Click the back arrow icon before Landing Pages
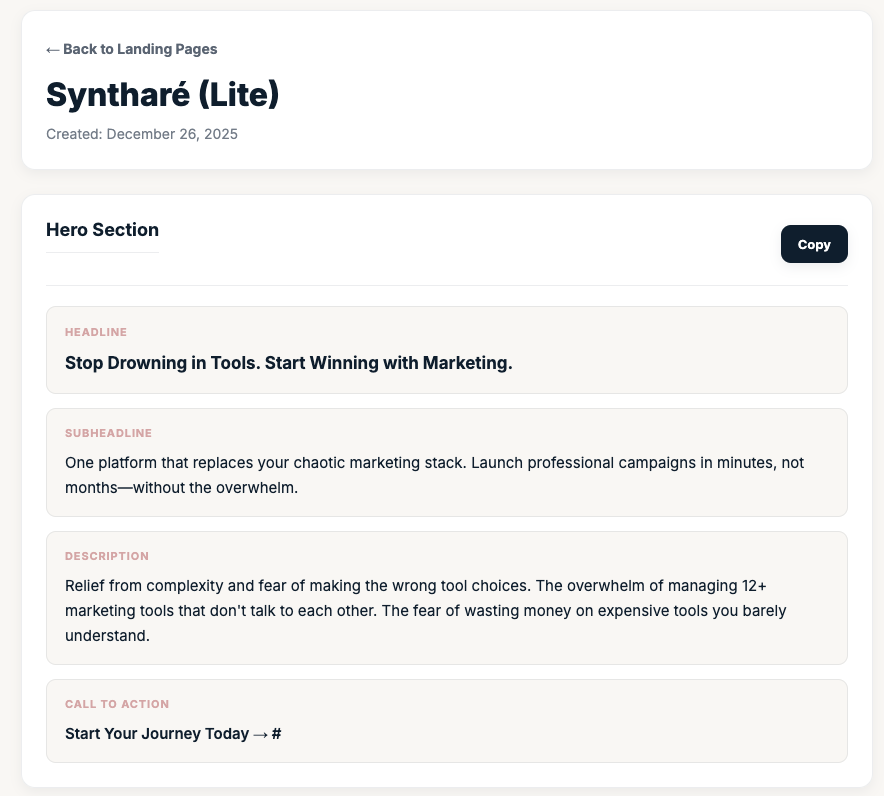 pos(52,49)
